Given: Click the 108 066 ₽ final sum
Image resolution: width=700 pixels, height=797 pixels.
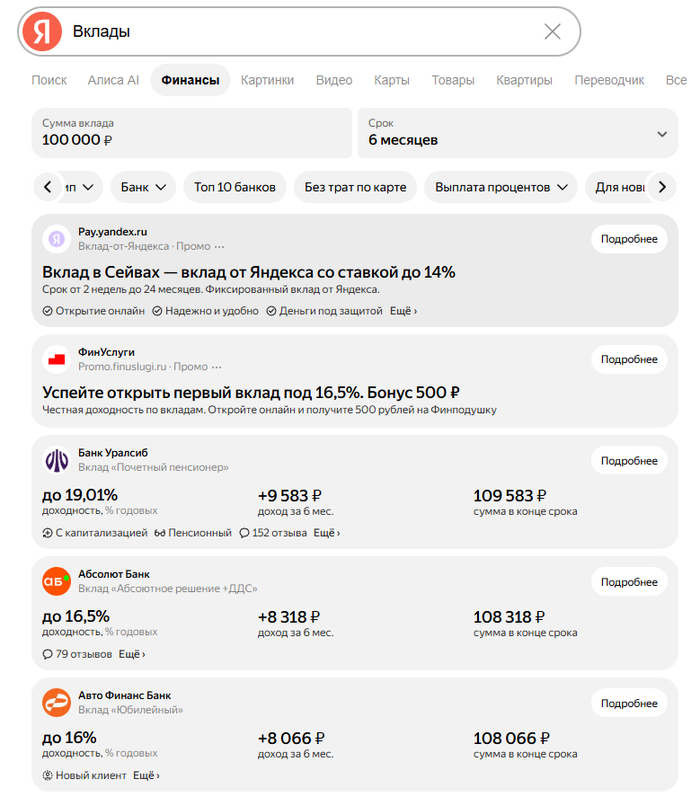Looking at the screenshot, I should pos(511,738).
